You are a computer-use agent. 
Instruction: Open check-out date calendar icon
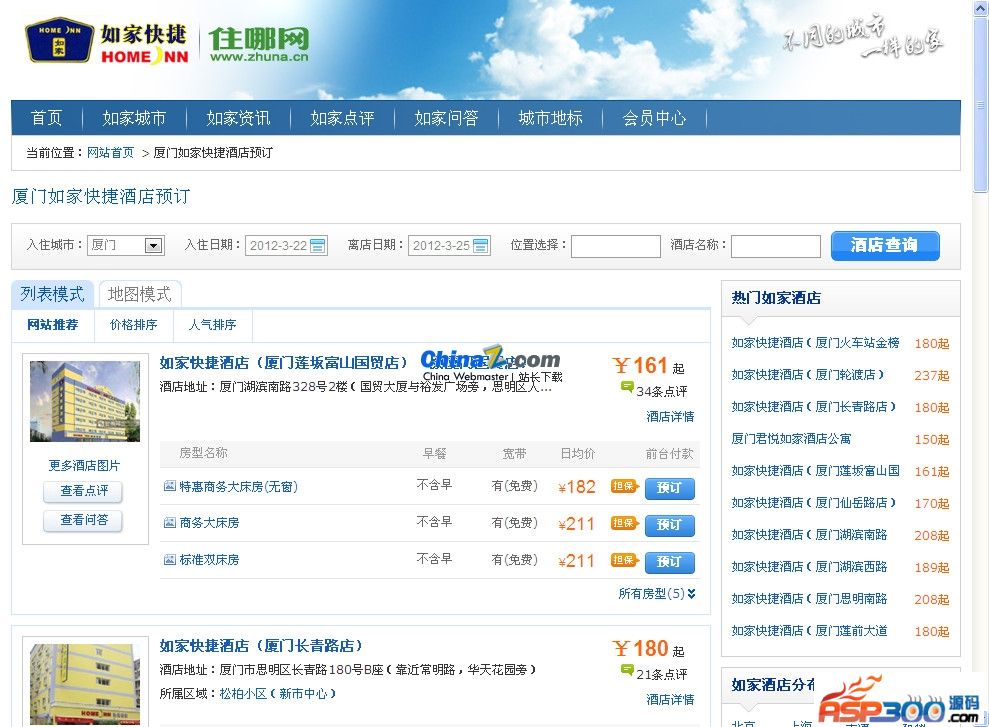481,245
